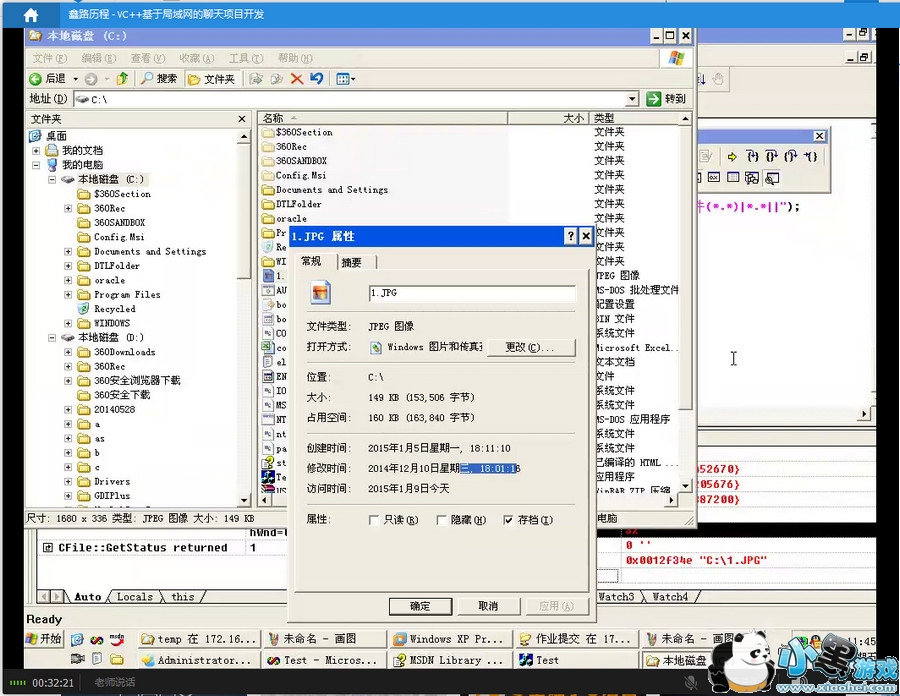
Task: Switch to the Summary (摘要) tab
Action: click(351, 262)
